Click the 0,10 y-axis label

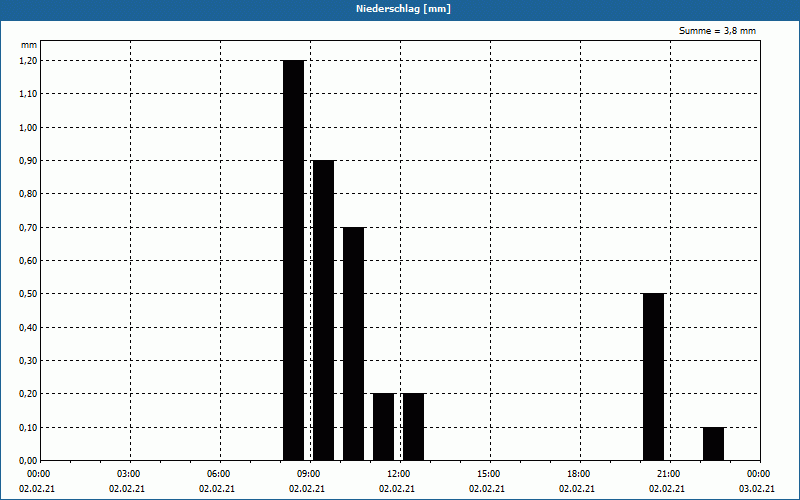click(28, 428)
